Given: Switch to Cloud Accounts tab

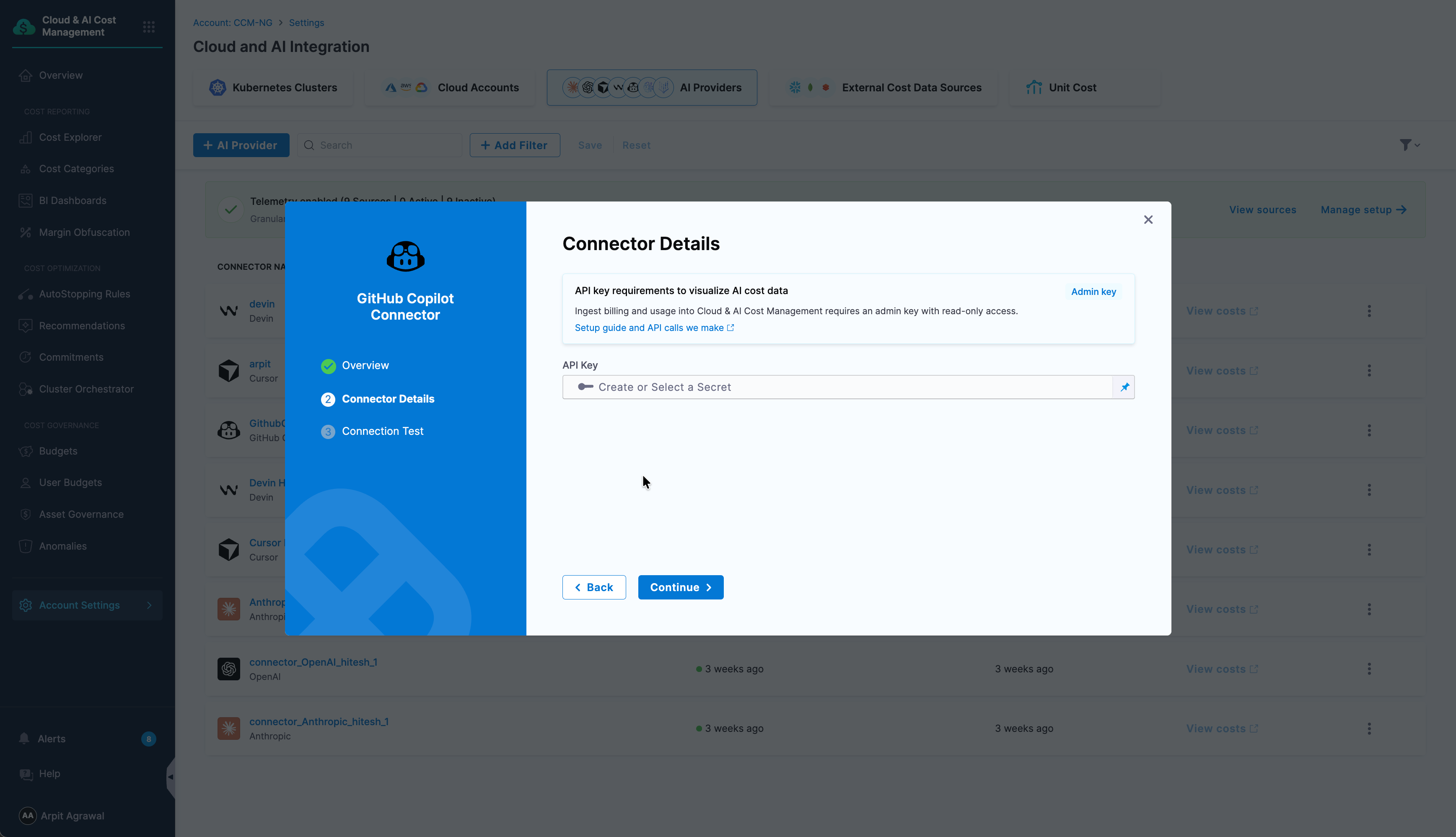Looking at the screenshot, I should coord(450,88).
